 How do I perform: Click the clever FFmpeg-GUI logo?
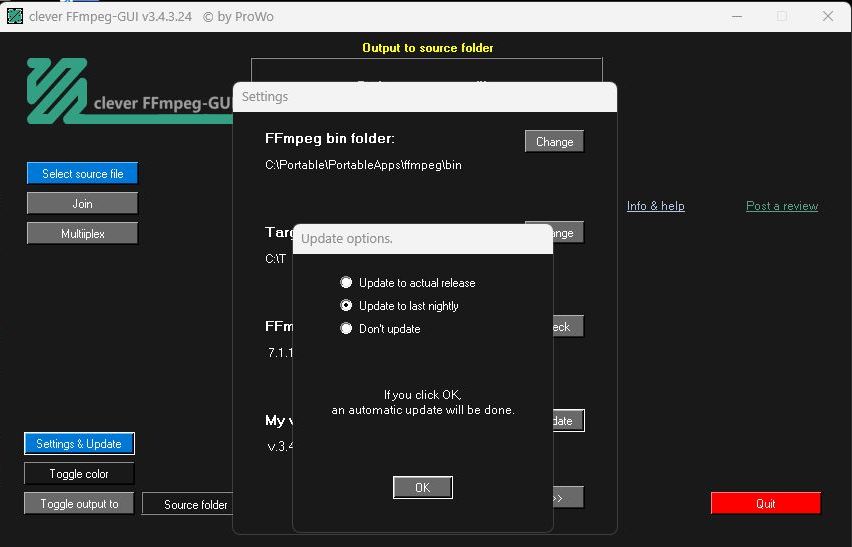point(129,91)
